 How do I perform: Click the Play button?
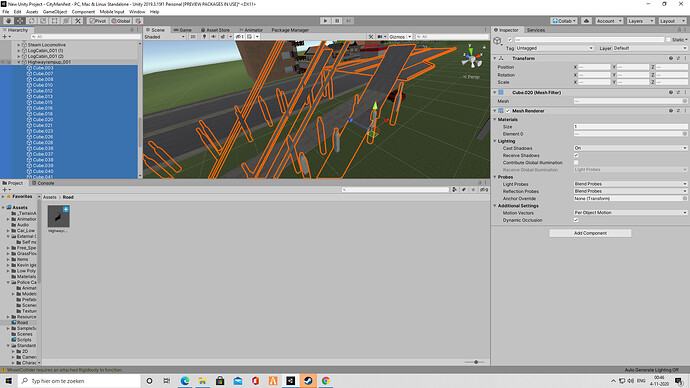(325, 21)
